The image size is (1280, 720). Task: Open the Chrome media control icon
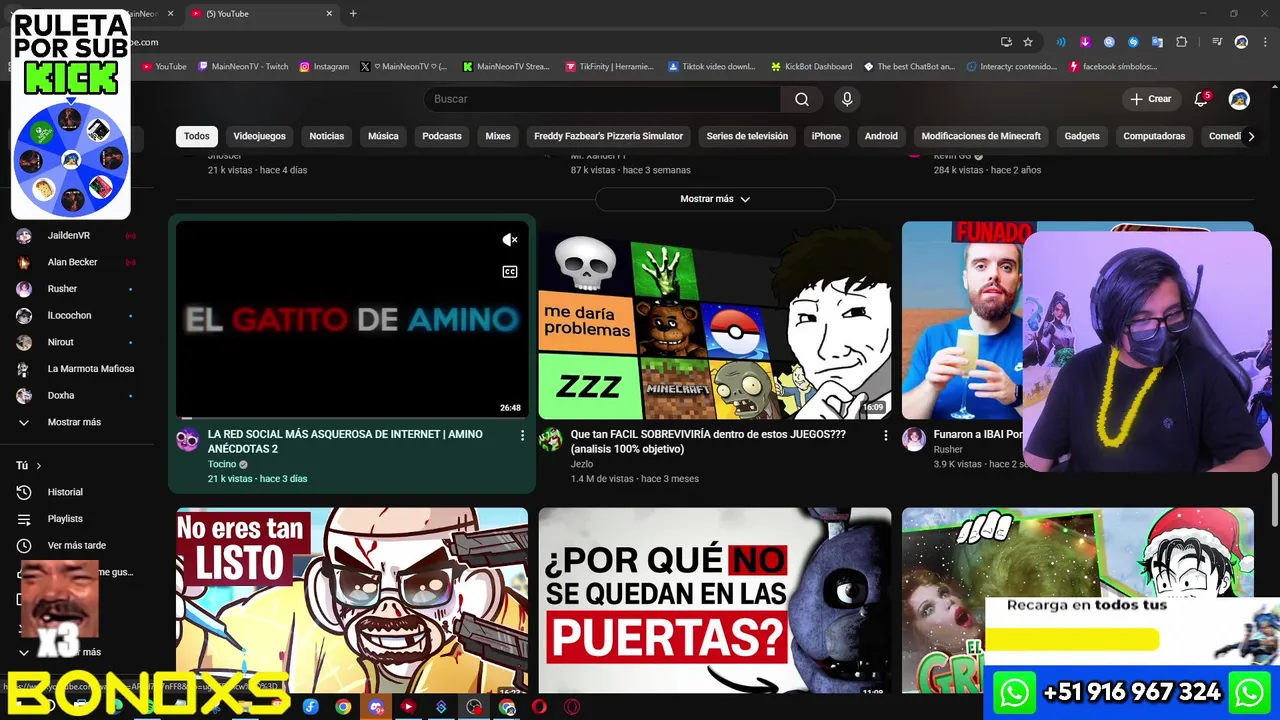1217,42
